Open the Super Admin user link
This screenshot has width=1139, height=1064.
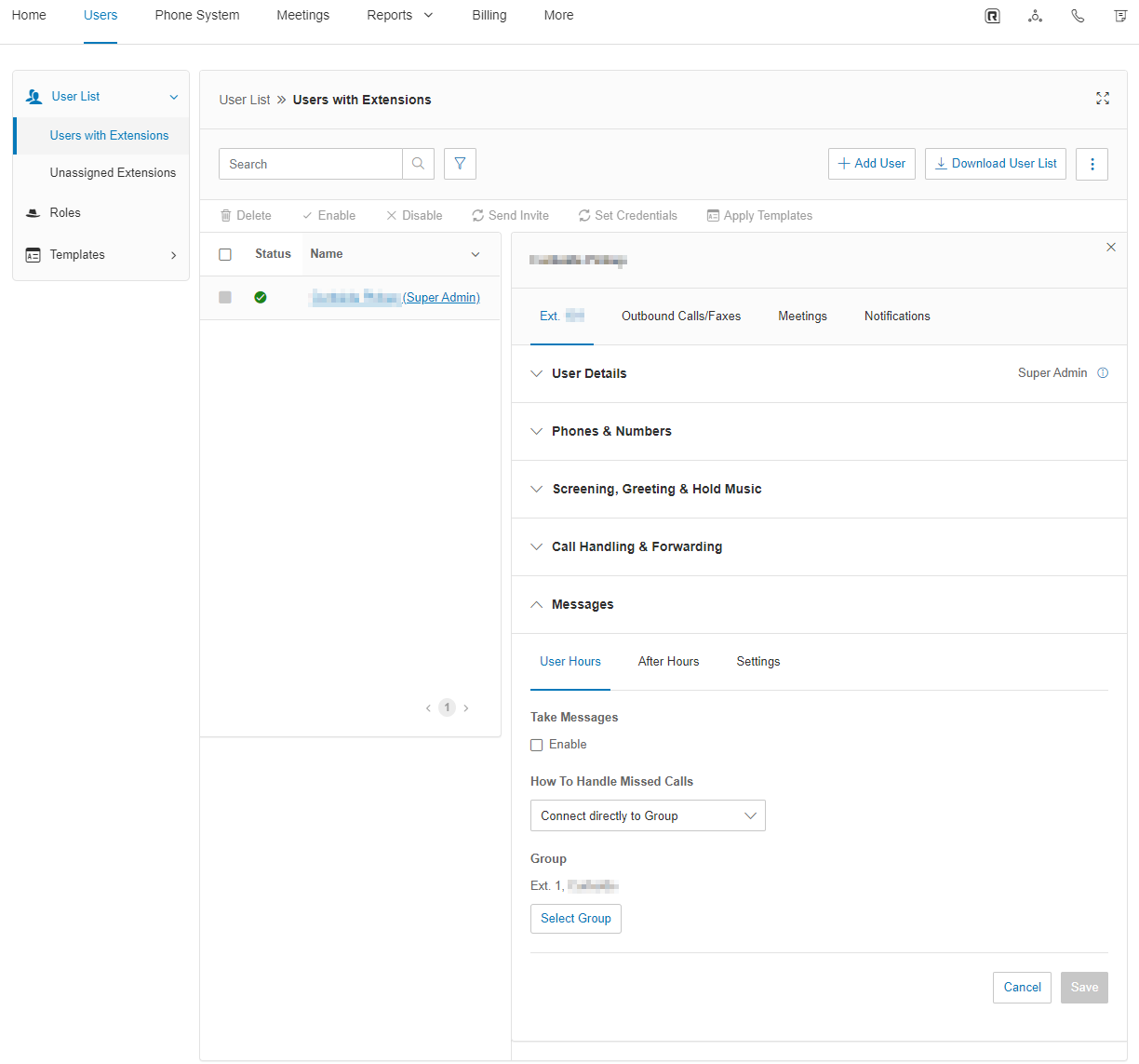pos(395,298)
